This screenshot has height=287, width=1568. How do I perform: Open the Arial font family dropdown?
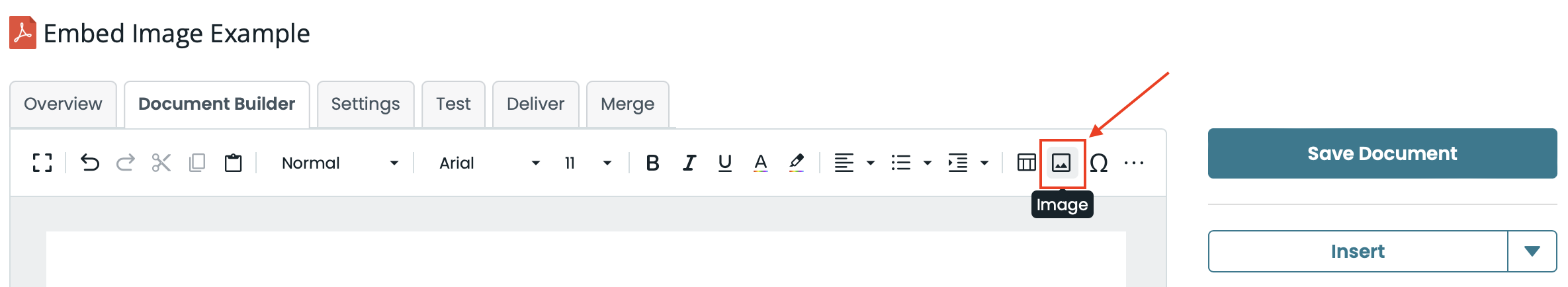[x=489, y=163]
